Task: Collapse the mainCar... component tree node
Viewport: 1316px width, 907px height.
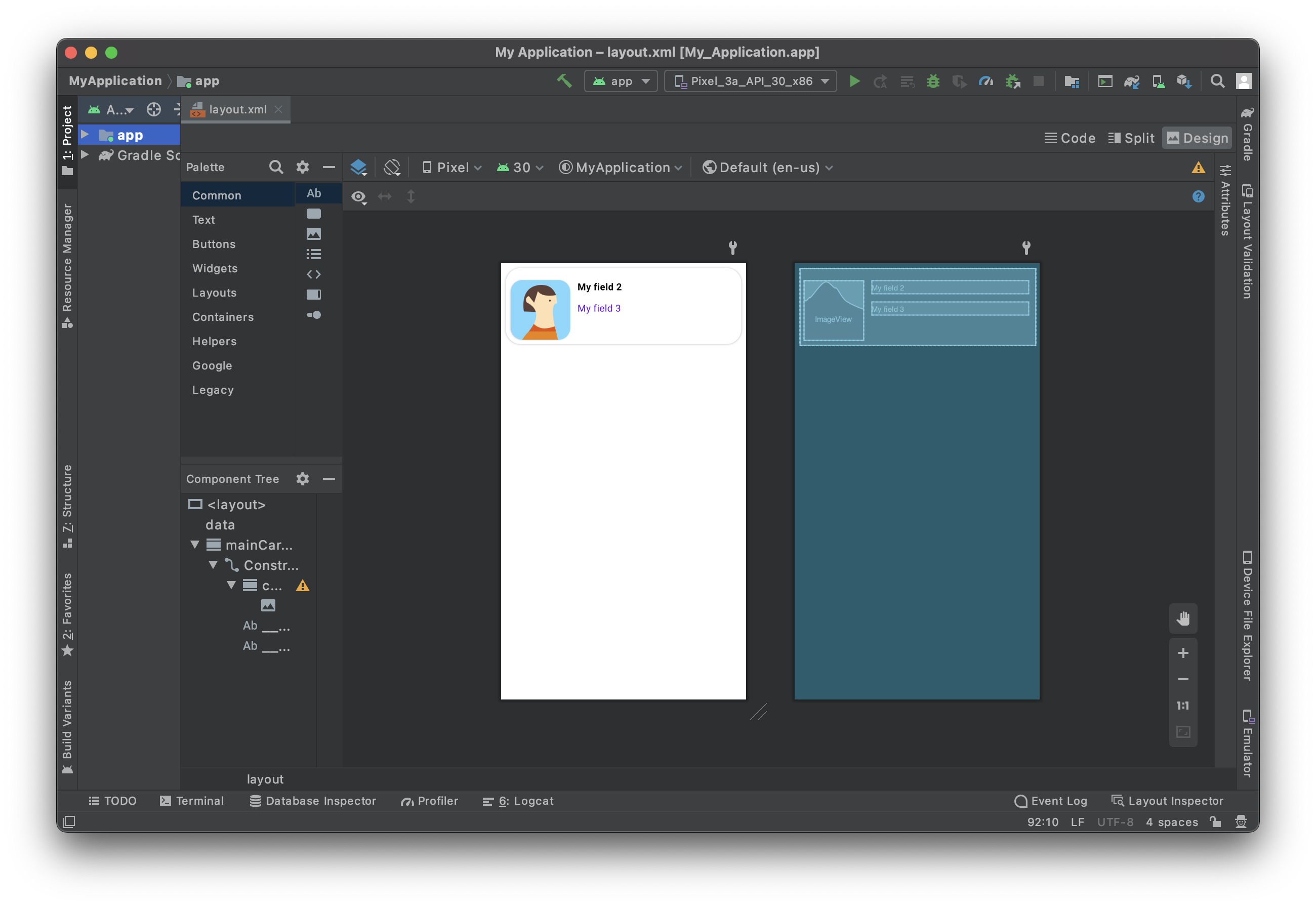Action: [195, 545]
